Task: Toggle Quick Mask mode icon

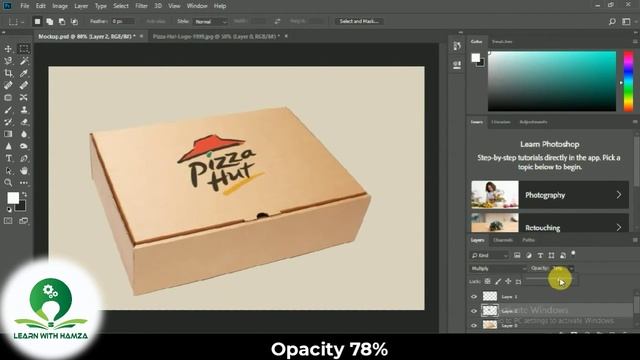Action: coord(8,221)
